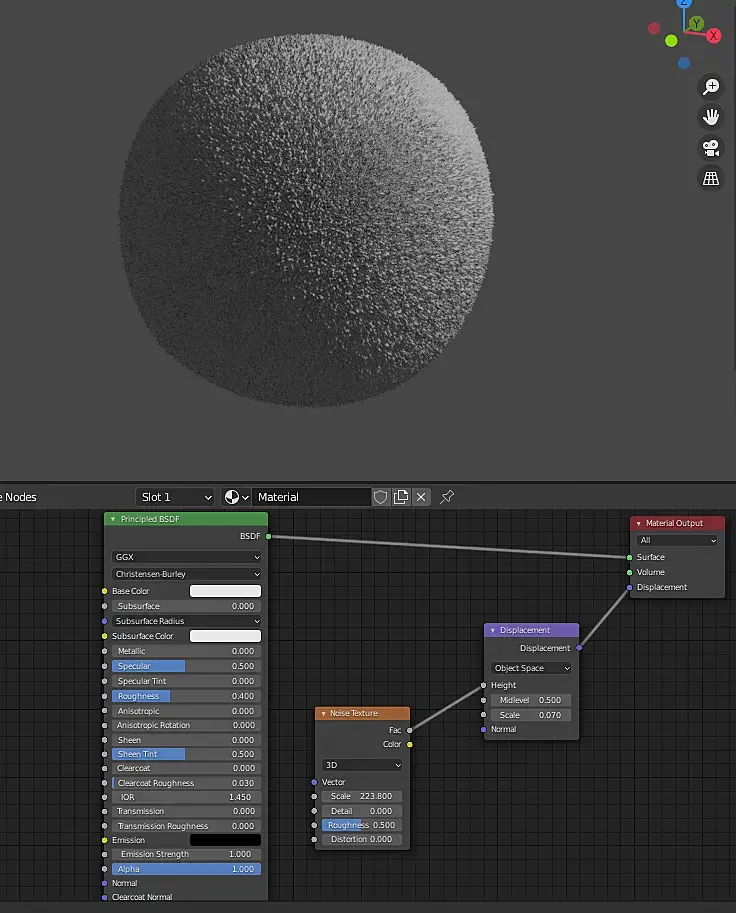Collapse the Displacement node
The image size is (736, 913).
(x=493, y=631)
